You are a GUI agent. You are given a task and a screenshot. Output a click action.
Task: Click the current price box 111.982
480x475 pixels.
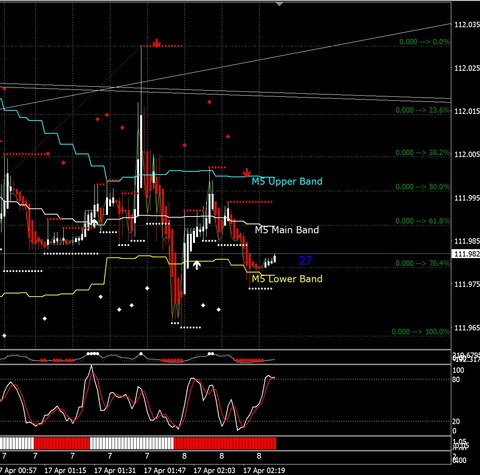466,254
